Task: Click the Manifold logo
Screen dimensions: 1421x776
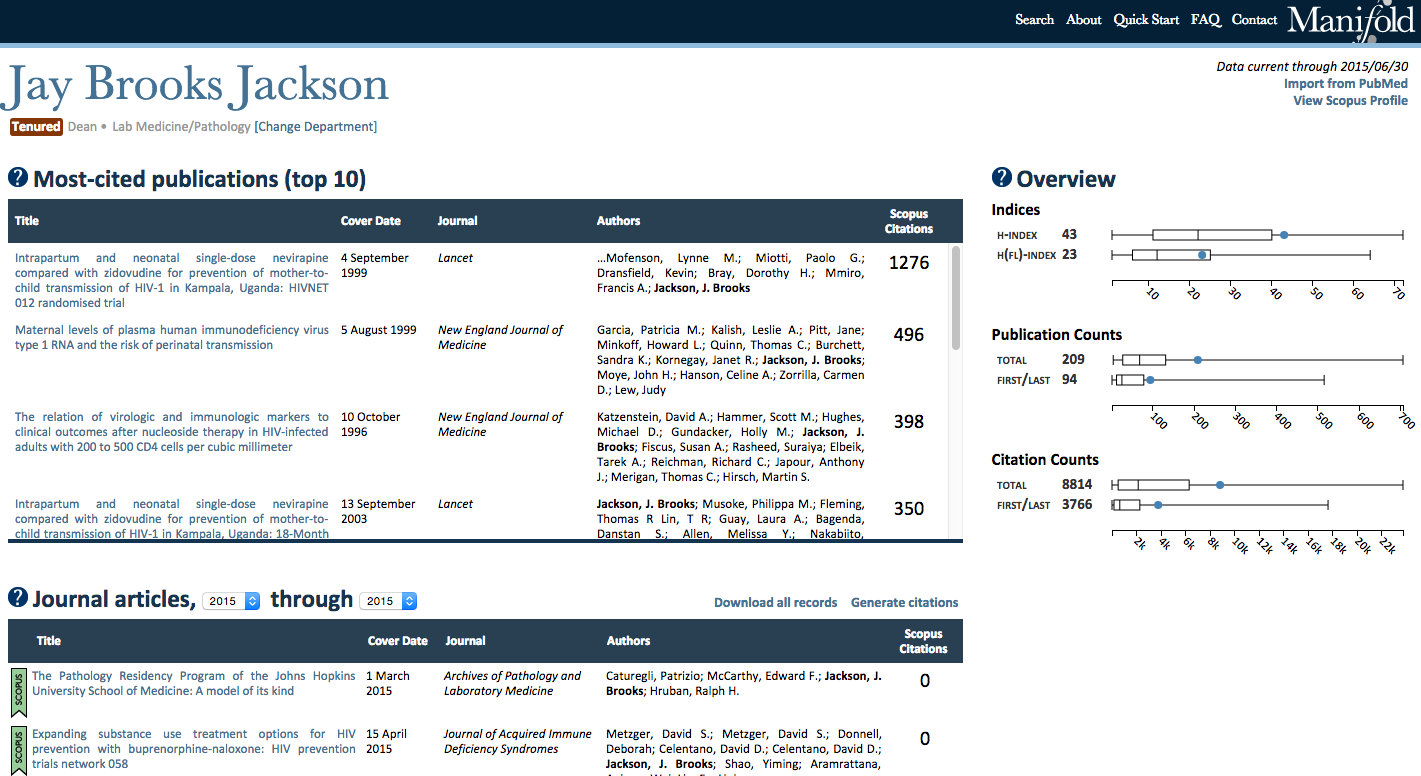Action: point(1352,20)
